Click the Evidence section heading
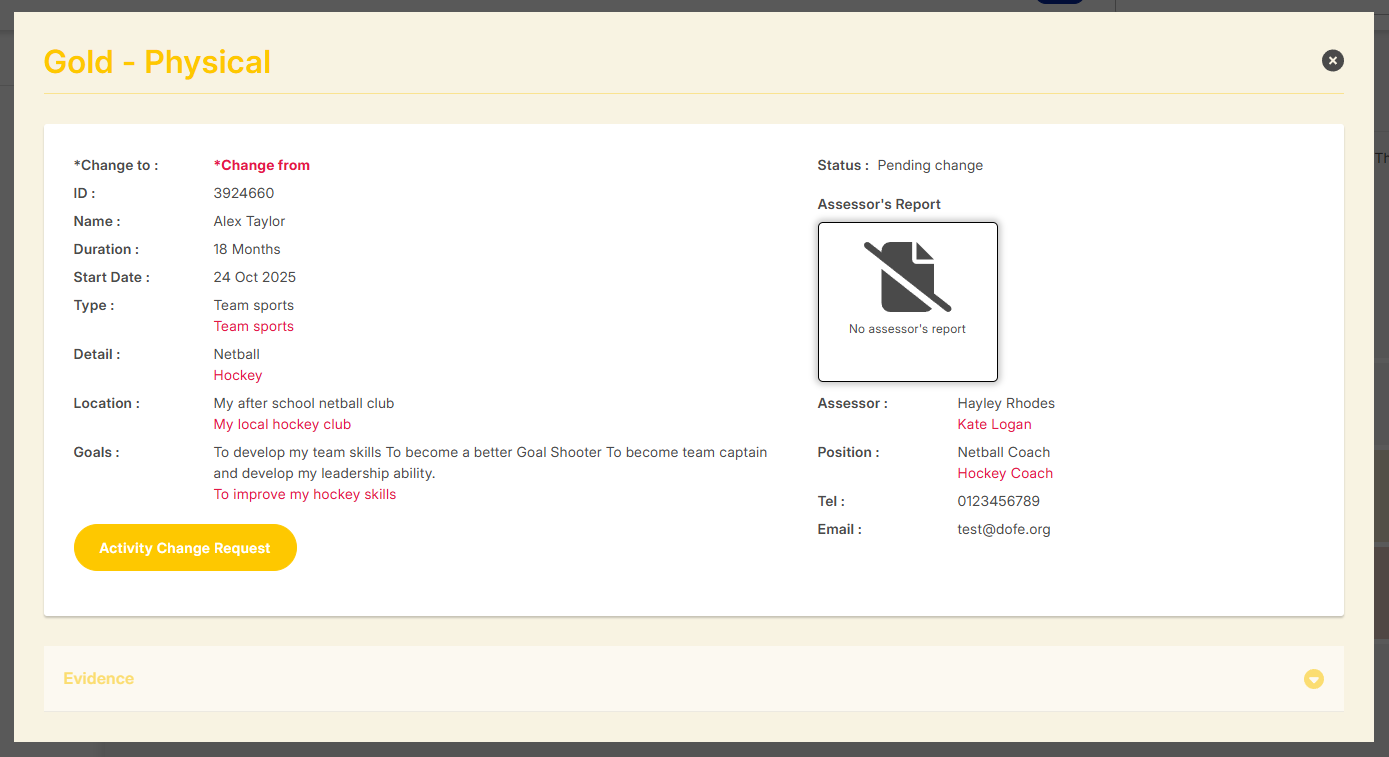The image size is (1389, 757). click(98, 678)
